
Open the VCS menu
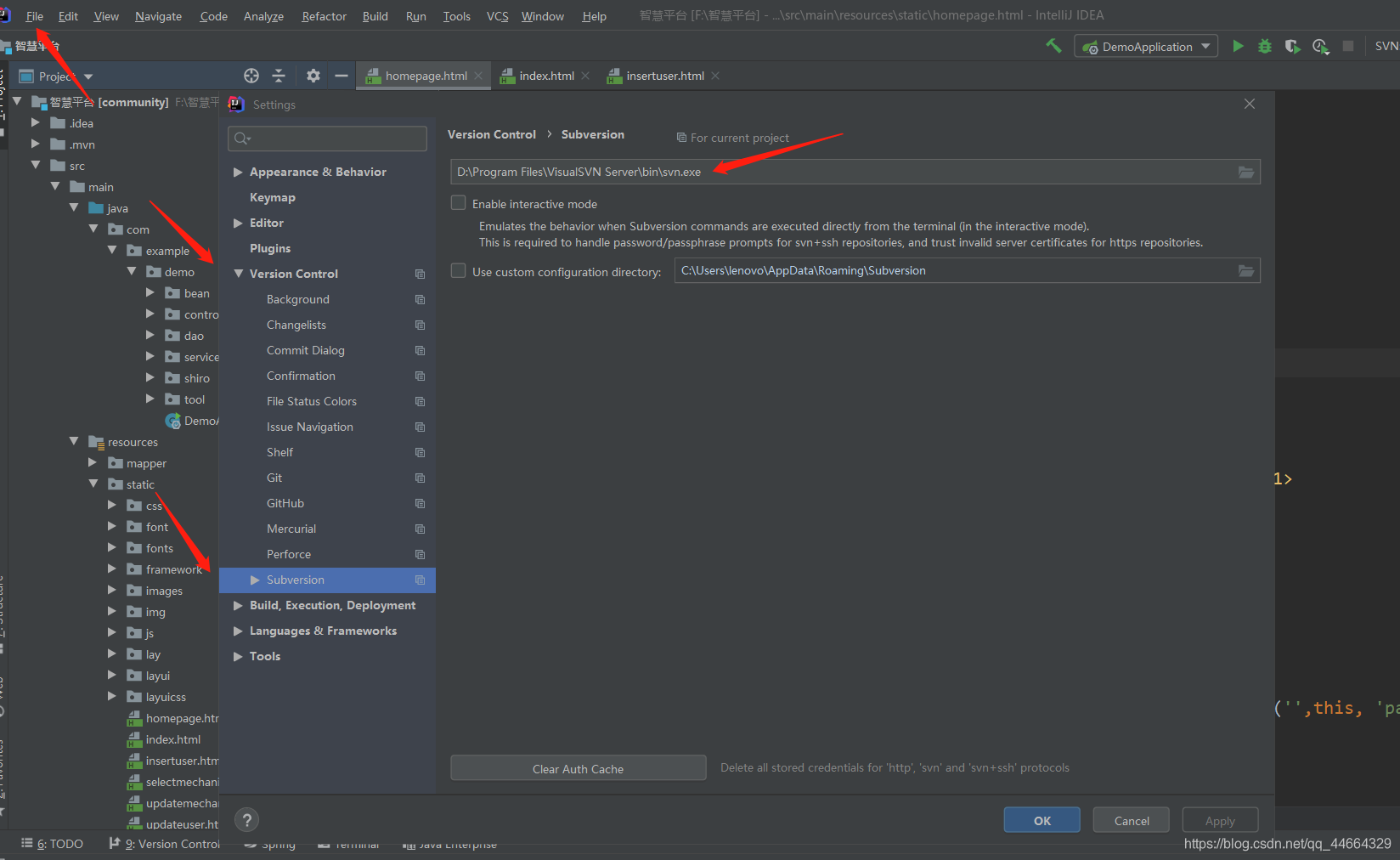[497, 16]
